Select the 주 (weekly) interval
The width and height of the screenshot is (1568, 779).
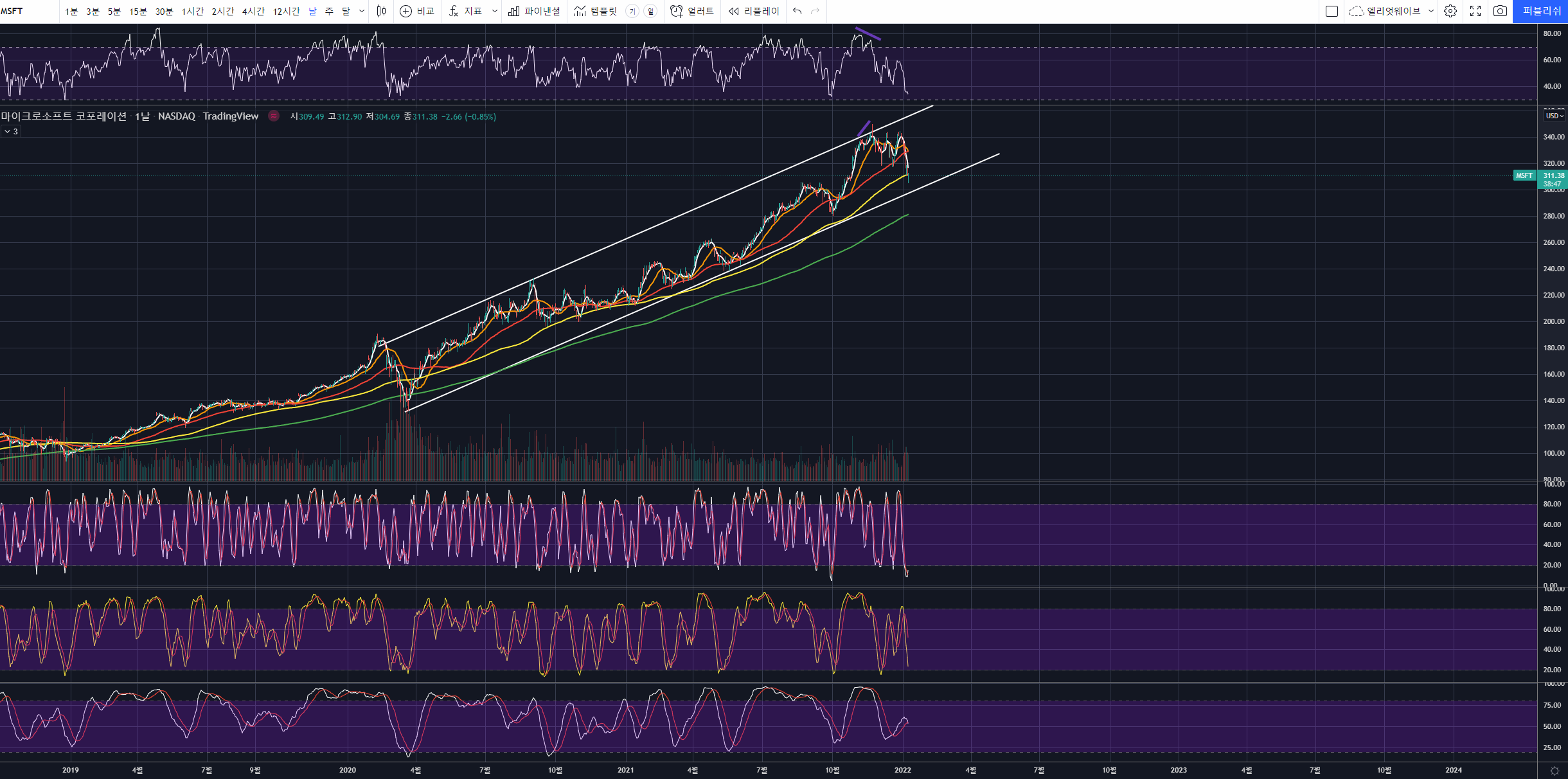click(329, 11)
